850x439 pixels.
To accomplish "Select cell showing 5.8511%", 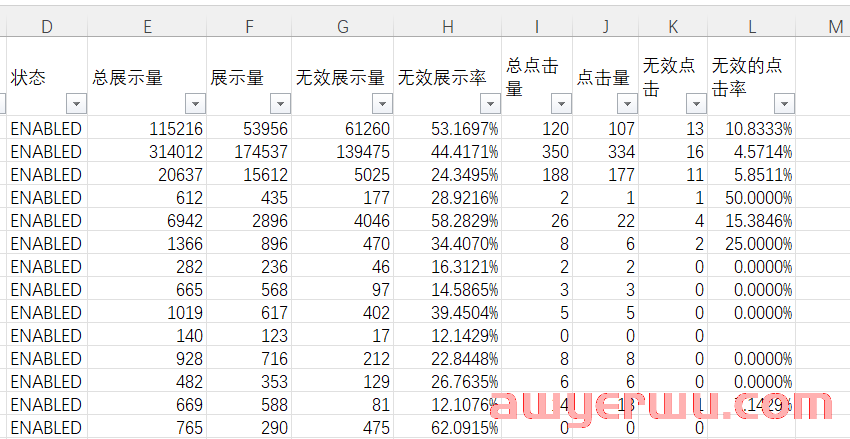I will point(751,175).
